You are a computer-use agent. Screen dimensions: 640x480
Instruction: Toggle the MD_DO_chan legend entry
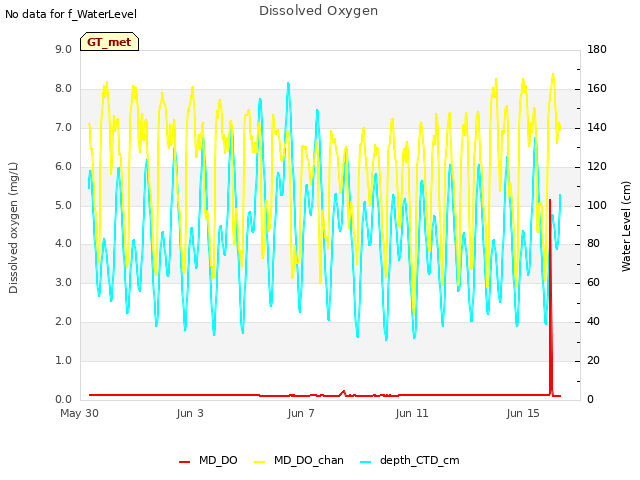(x=299, y=460)
